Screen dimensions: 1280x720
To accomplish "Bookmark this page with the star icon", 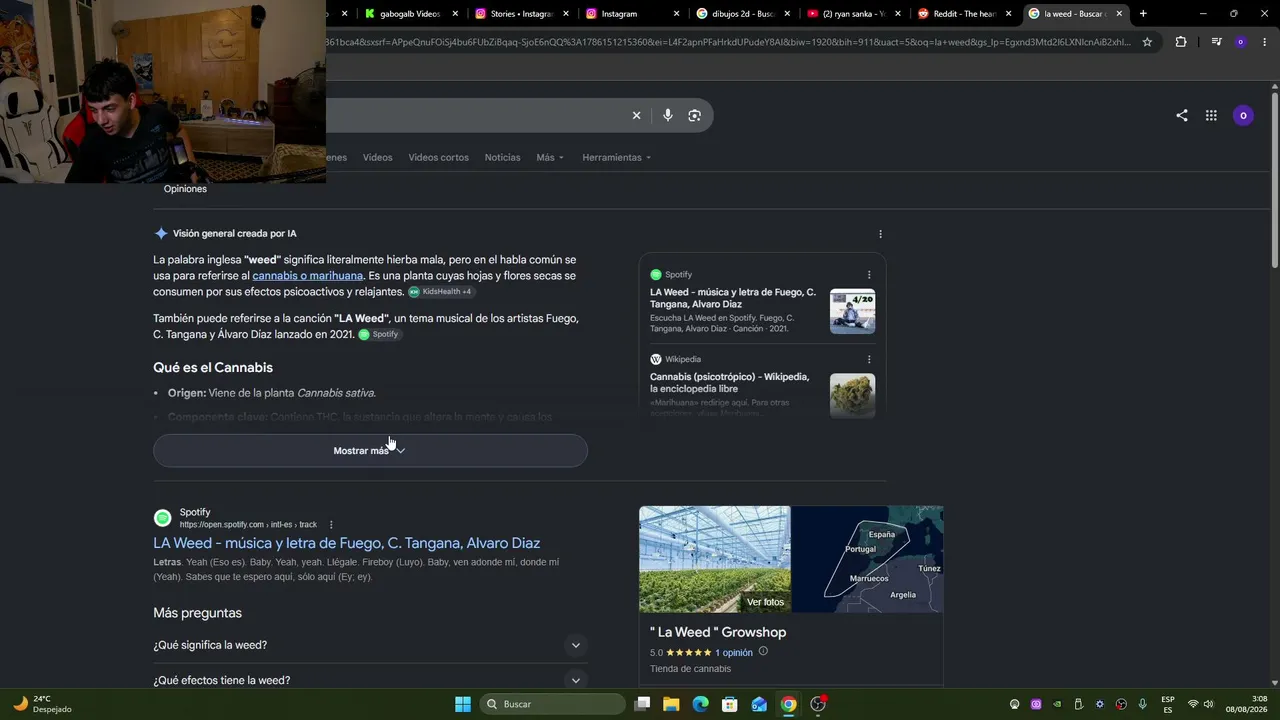I will point(1147,42).
